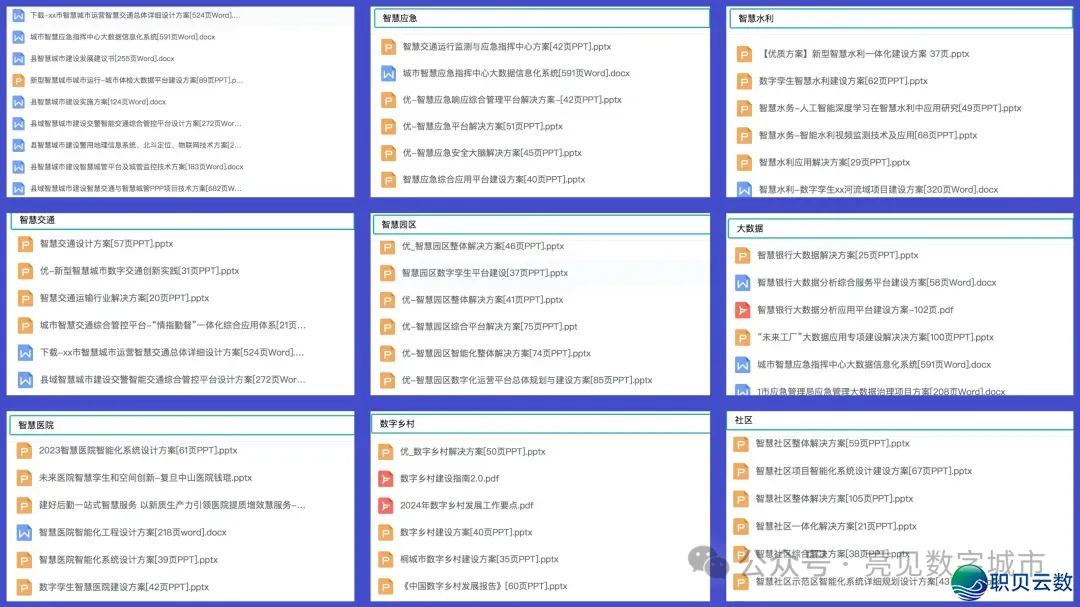Click PPT icon next to 【优质方案】新型智慧水利一体化建设方案
1080x607 pixels.
point(744,54)
